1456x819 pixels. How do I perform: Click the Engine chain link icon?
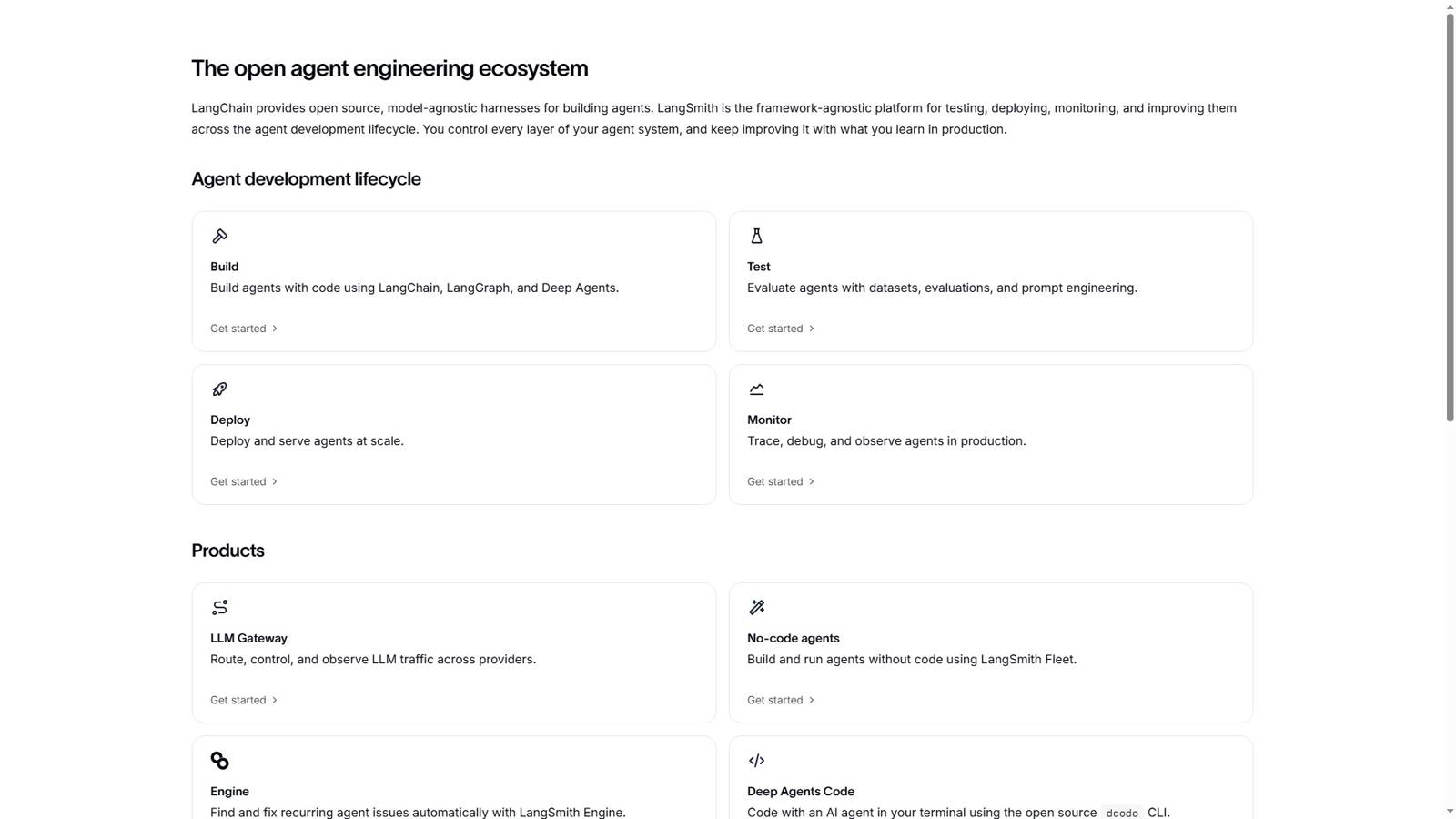pyautogui.click(x=219, y=761)
